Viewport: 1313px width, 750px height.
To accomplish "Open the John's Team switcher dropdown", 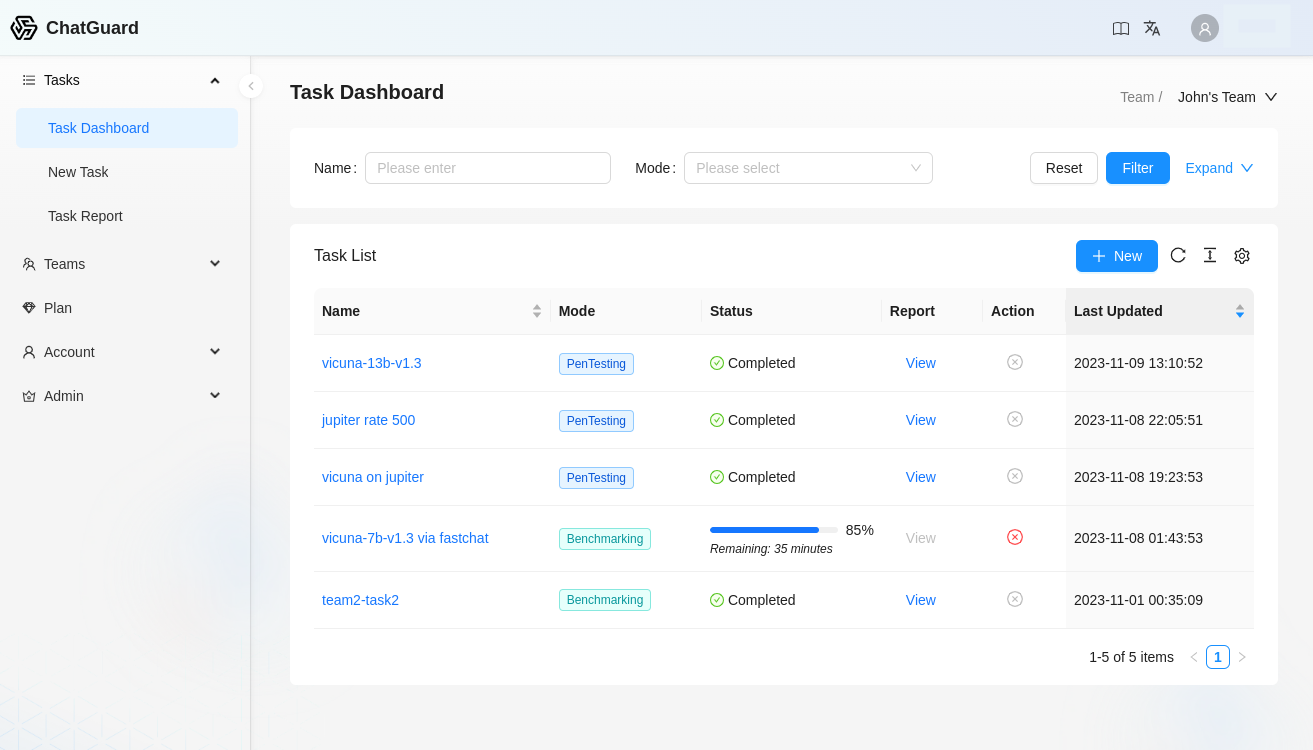I will 1227,97.
